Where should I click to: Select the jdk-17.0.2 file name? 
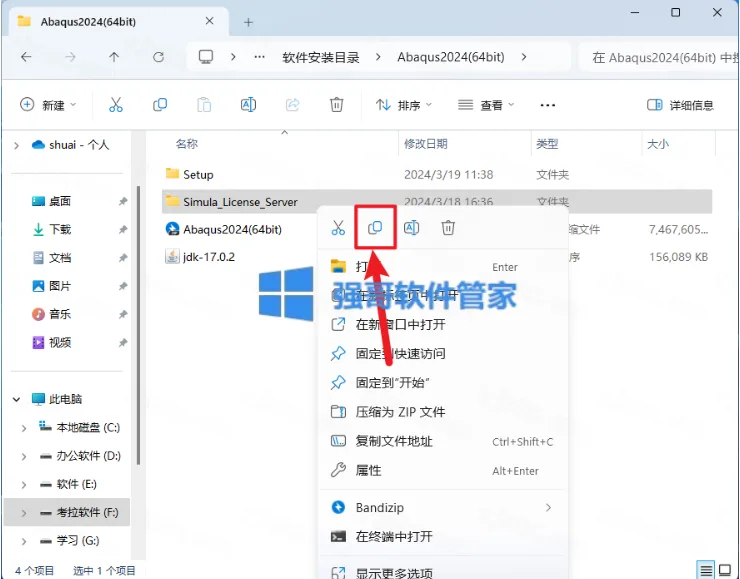pyautogui.click(x=209, y=257)
